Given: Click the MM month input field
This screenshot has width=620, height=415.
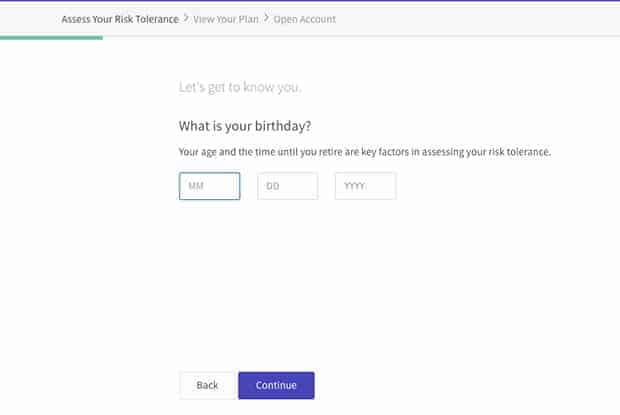Looking at the screenshot, I should coord(209,186).
